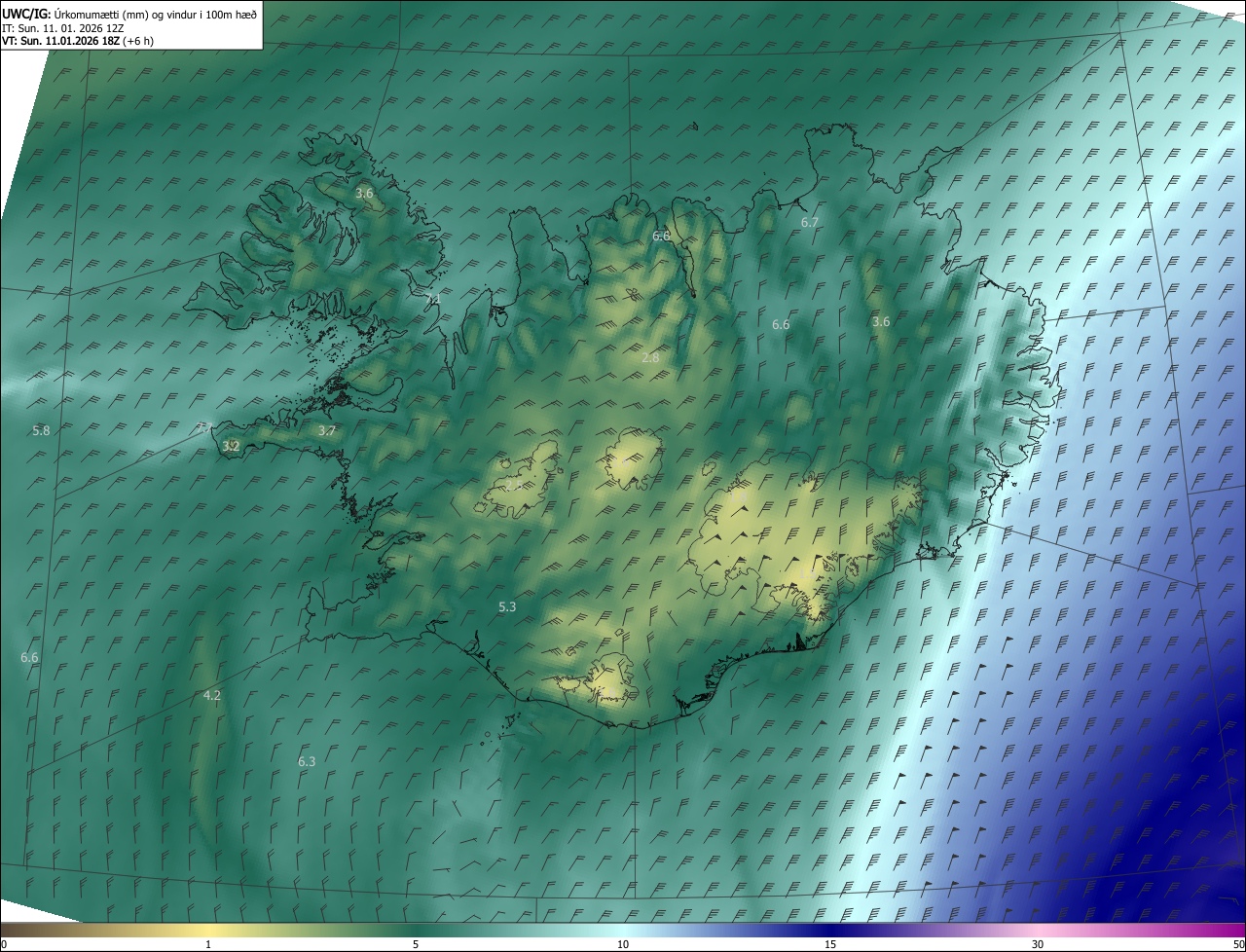Click the 6.7 value on the map
Image resolution: width=1246 pixels, height=952 pixels.
(x=810, y=223)
